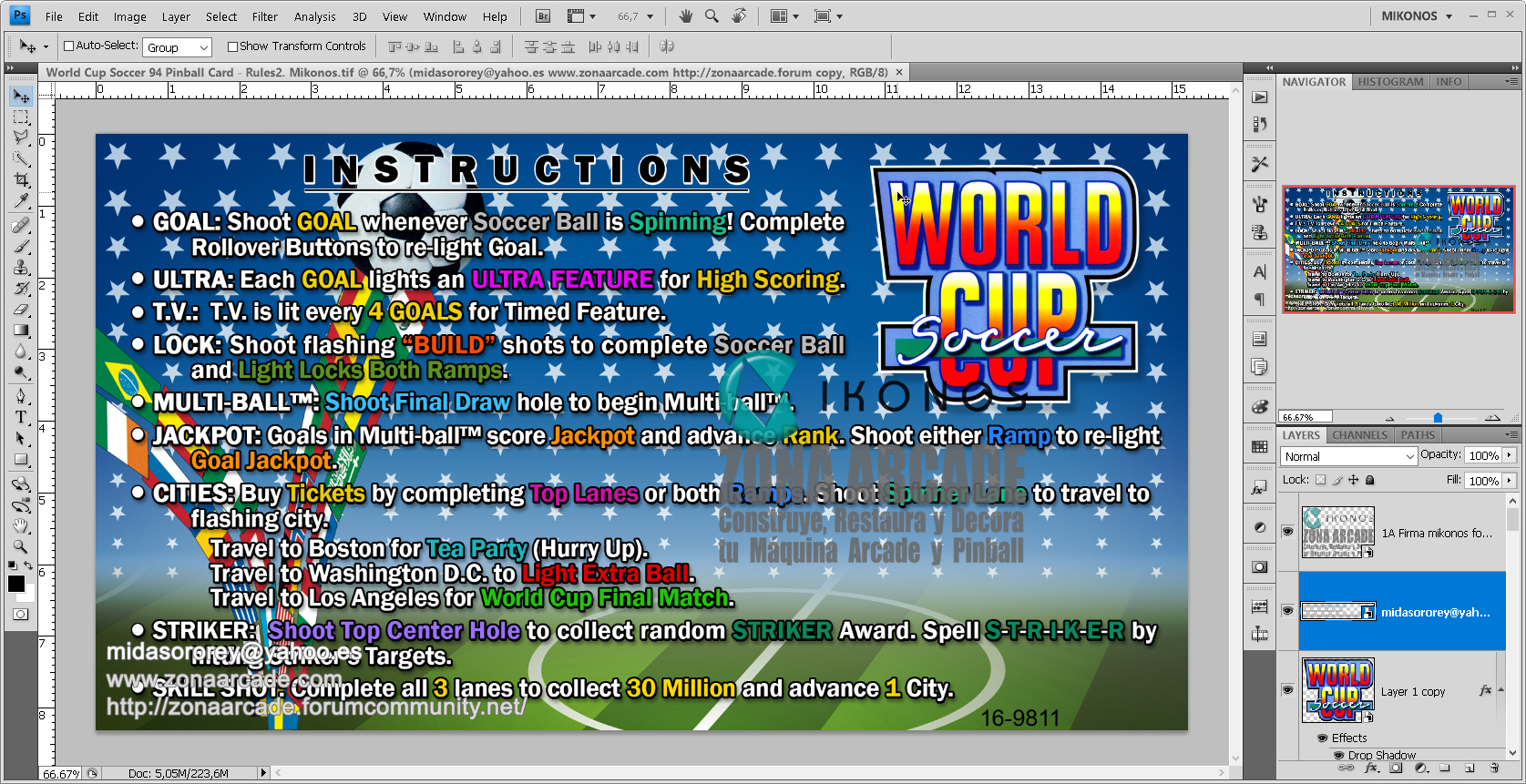The height and width of the screenshot is (784, 1526).
Task: Select the Path Selection tool
Action: tap(21, 438)
